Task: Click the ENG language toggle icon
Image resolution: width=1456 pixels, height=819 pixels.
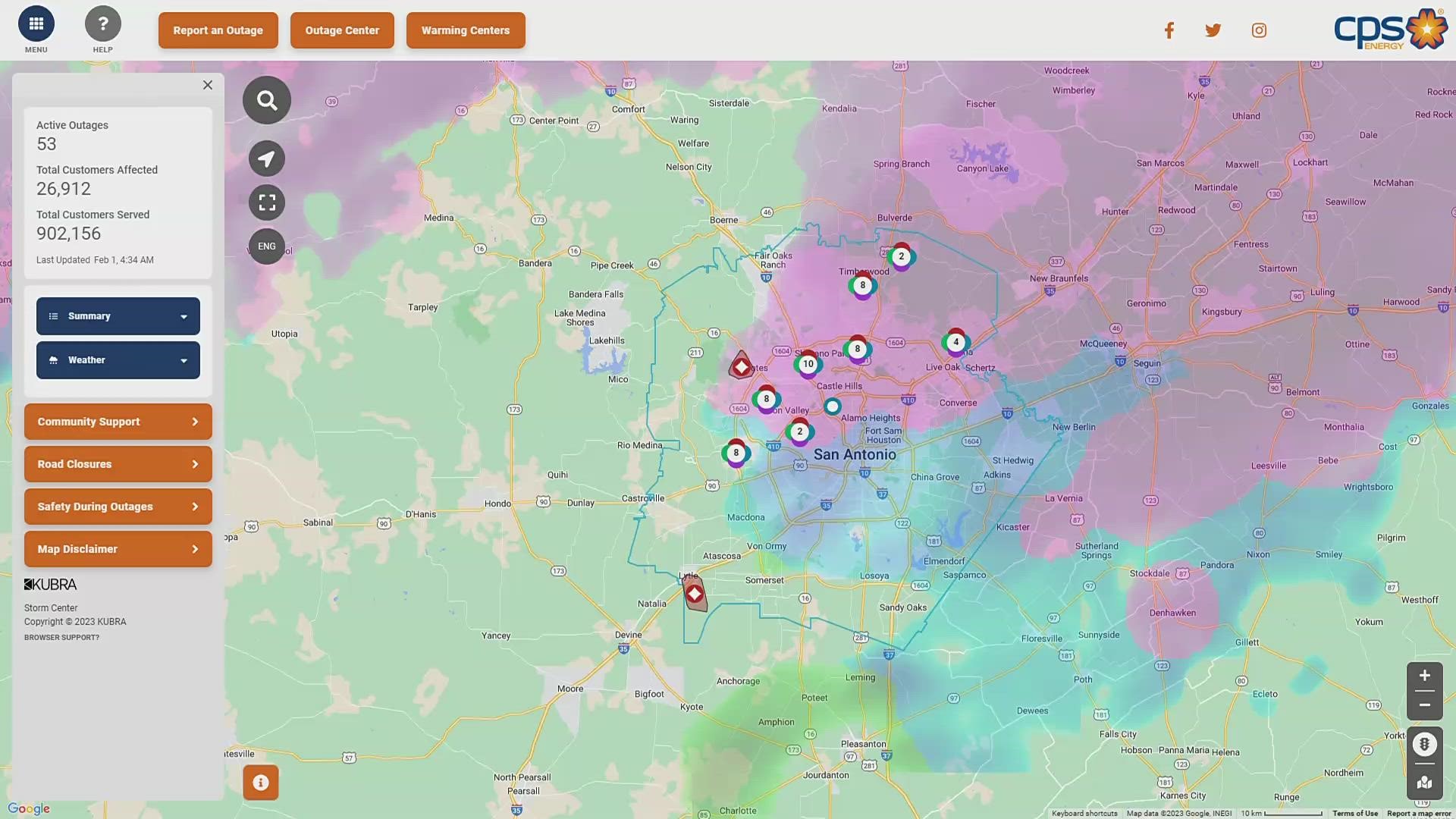Action: coord(267,246)
